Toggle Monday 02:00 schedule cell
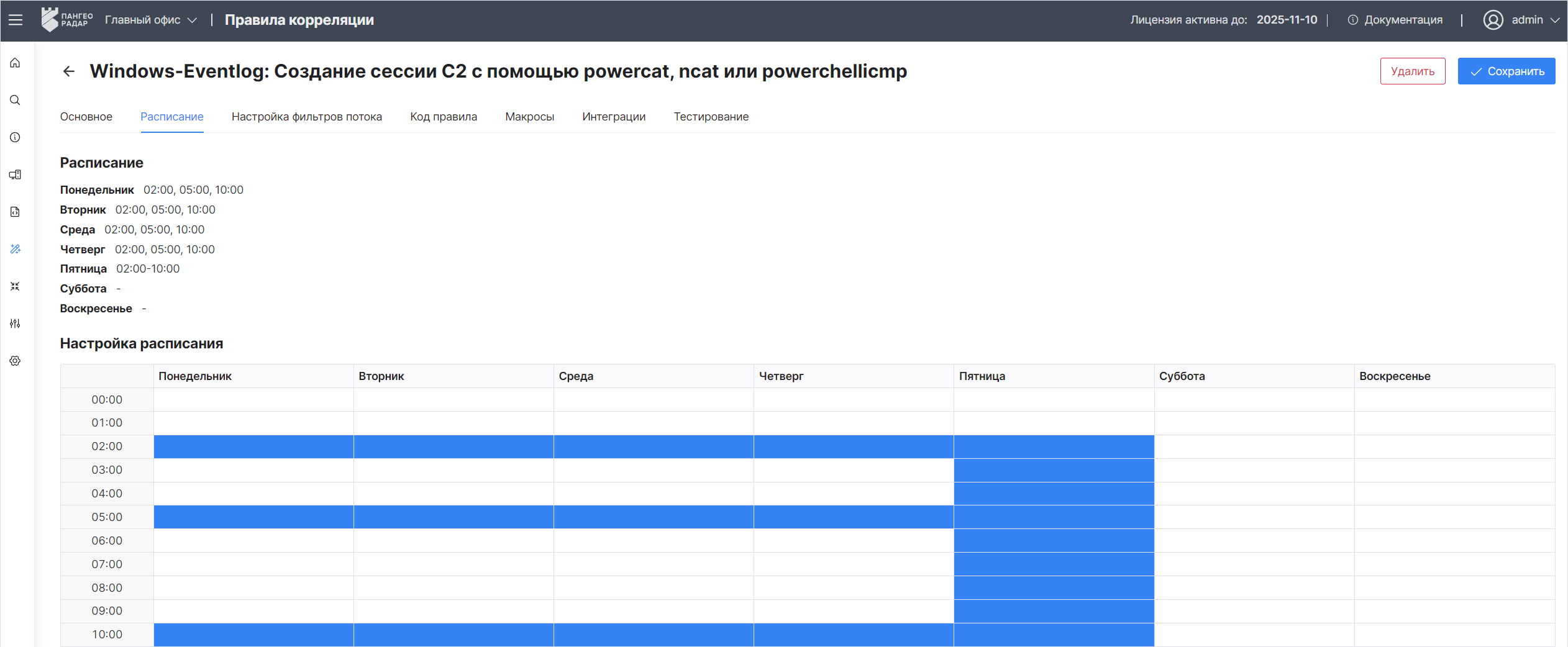 pos(253,446)
